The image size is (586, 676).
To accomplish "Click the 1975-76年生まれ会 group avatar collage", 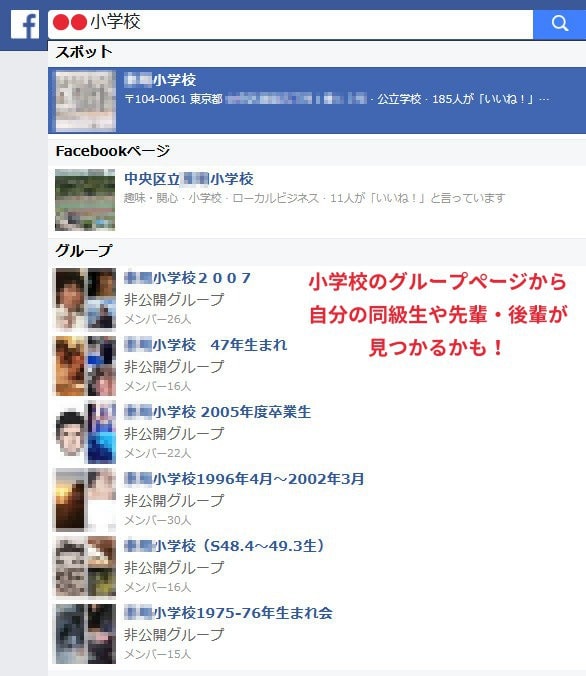I will (x=85, y=633).
